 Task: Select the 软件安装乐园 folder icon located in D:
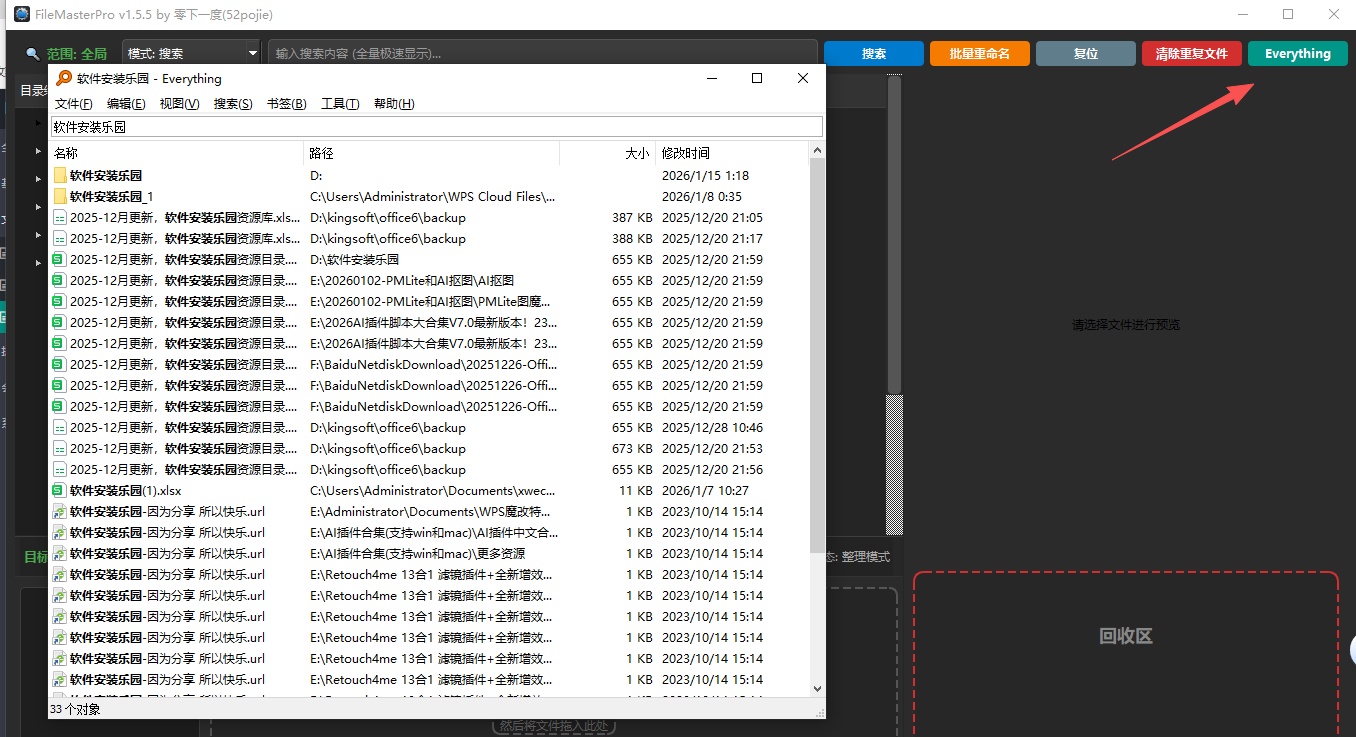(x=60, y=176)
